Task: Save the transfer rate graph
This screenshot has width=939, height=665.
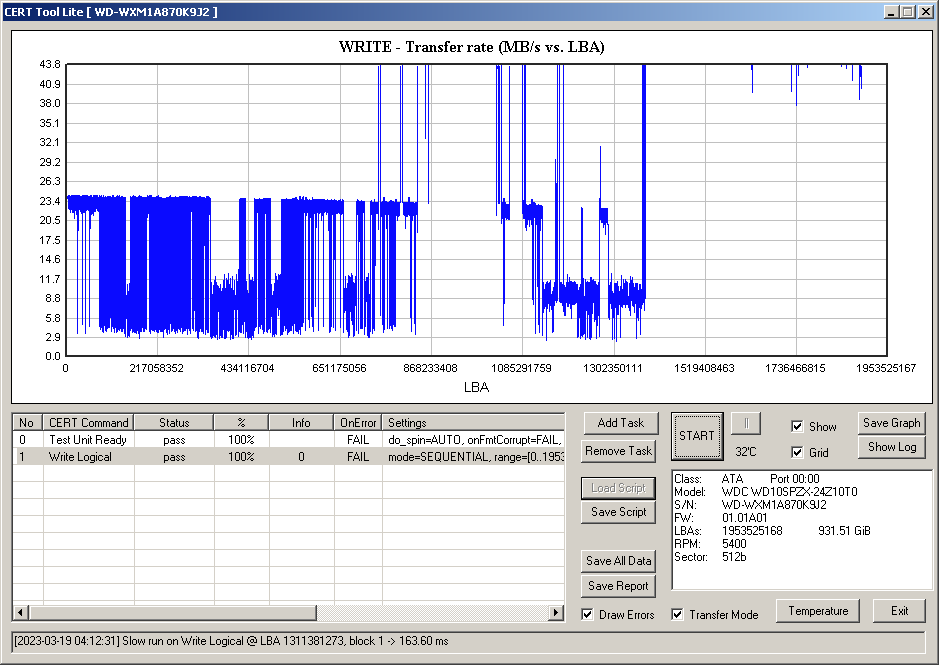Action: 891,423
